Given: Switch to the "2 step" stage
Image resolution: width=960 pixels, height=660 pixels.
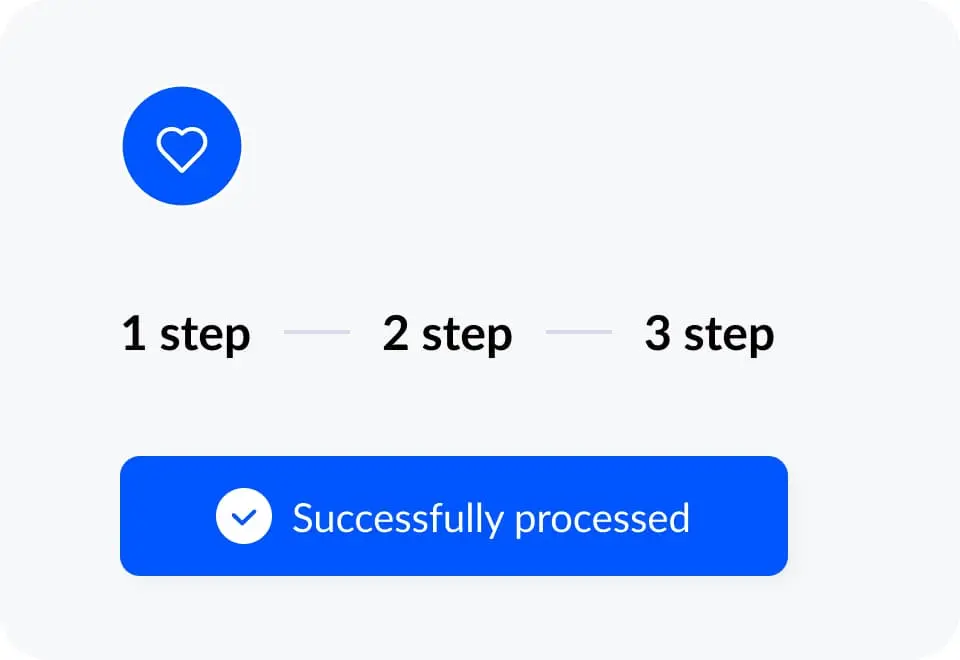Looking at the screenshot, I should [x=447, y=334].
